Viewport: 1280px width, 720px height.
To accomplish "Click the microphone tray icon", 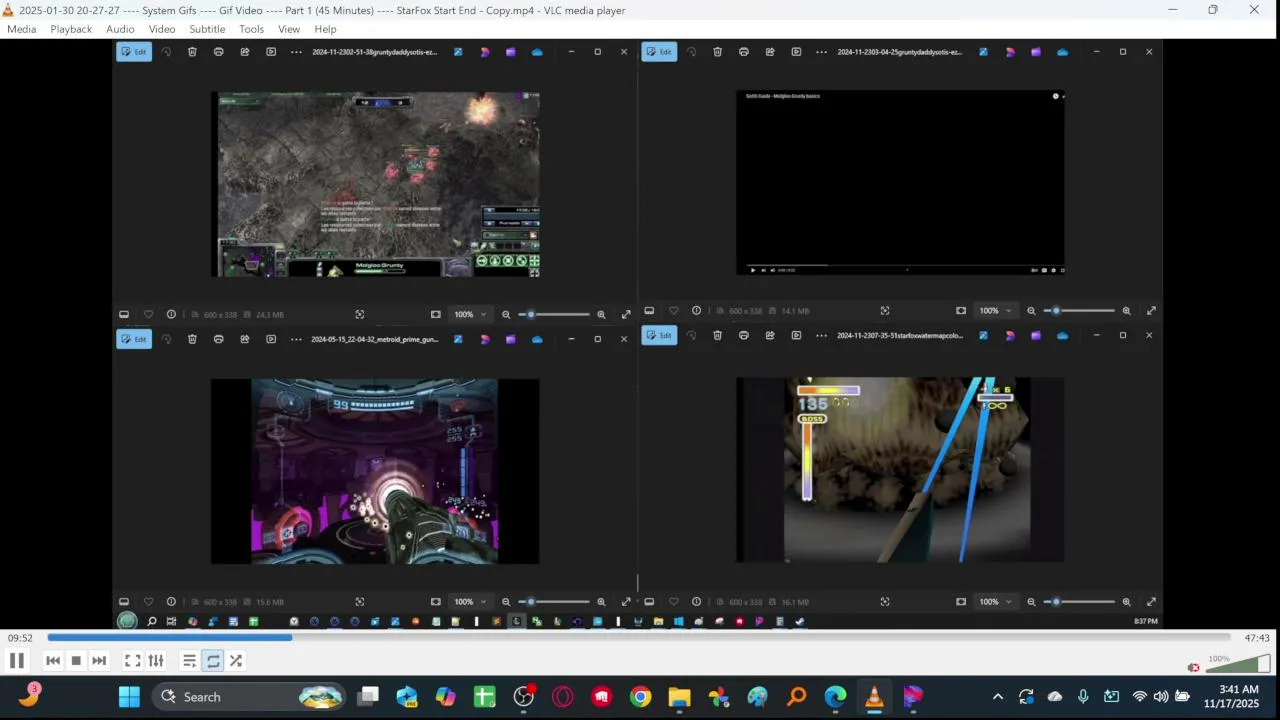I will [x=1083, y=697].
